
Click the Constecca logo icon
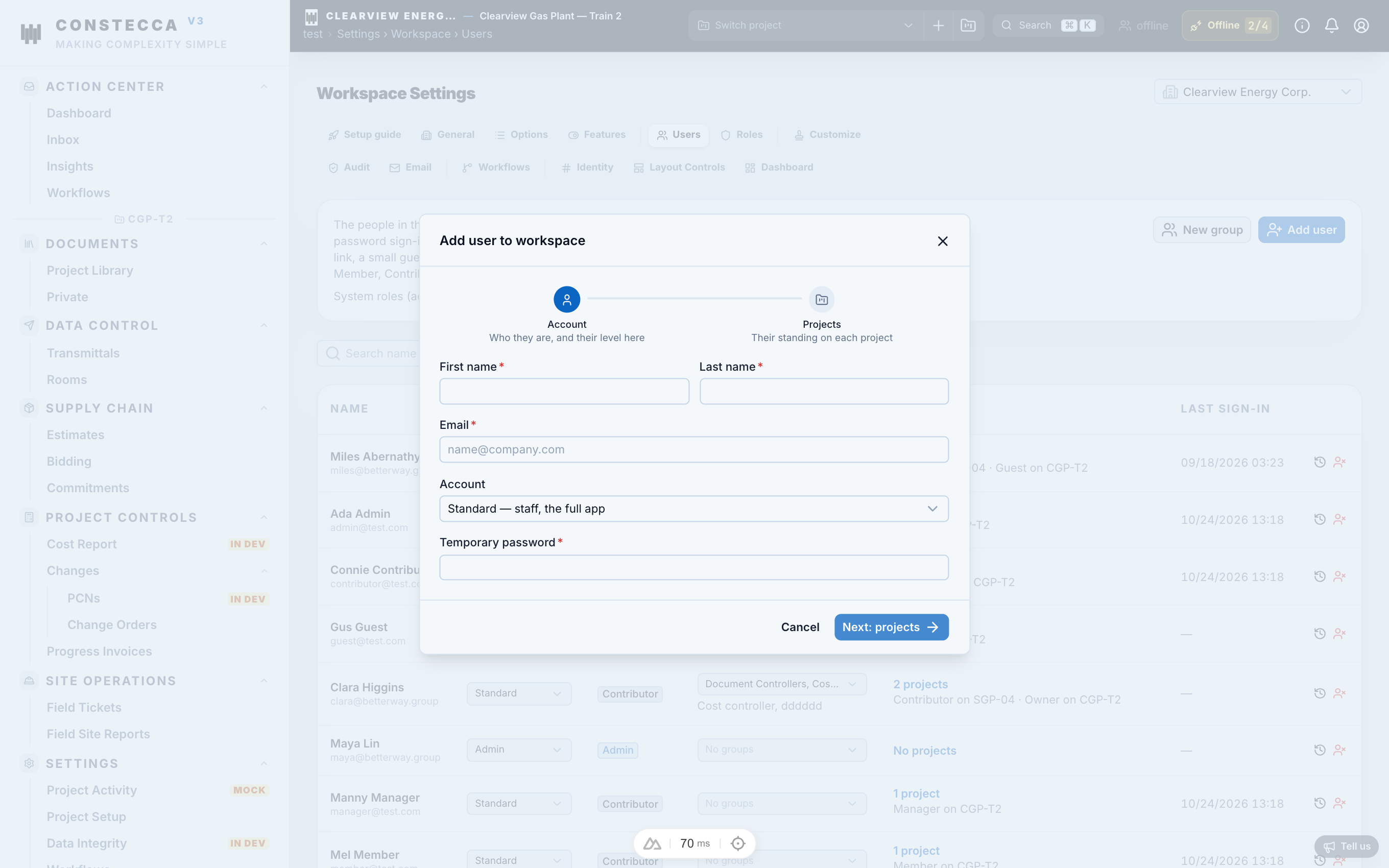[31, 33]
